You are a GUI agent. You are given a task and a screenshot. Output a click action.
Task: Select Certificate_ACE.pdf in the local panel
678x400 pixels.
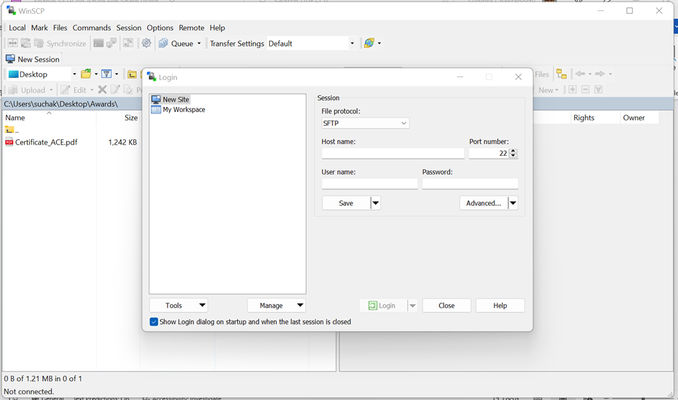46,142
